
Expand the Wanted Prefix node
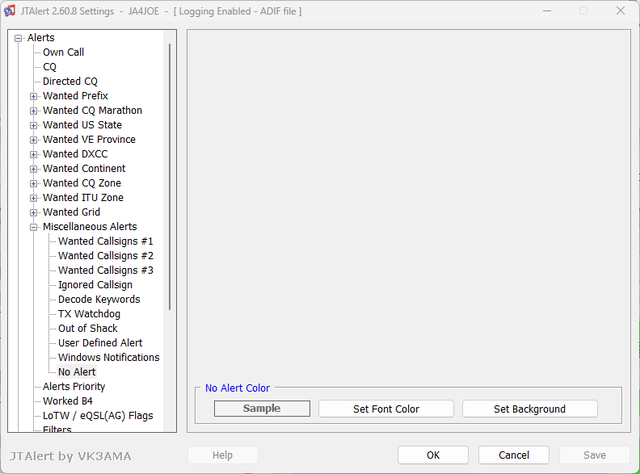pyautogui.click(x=33, y=96)
